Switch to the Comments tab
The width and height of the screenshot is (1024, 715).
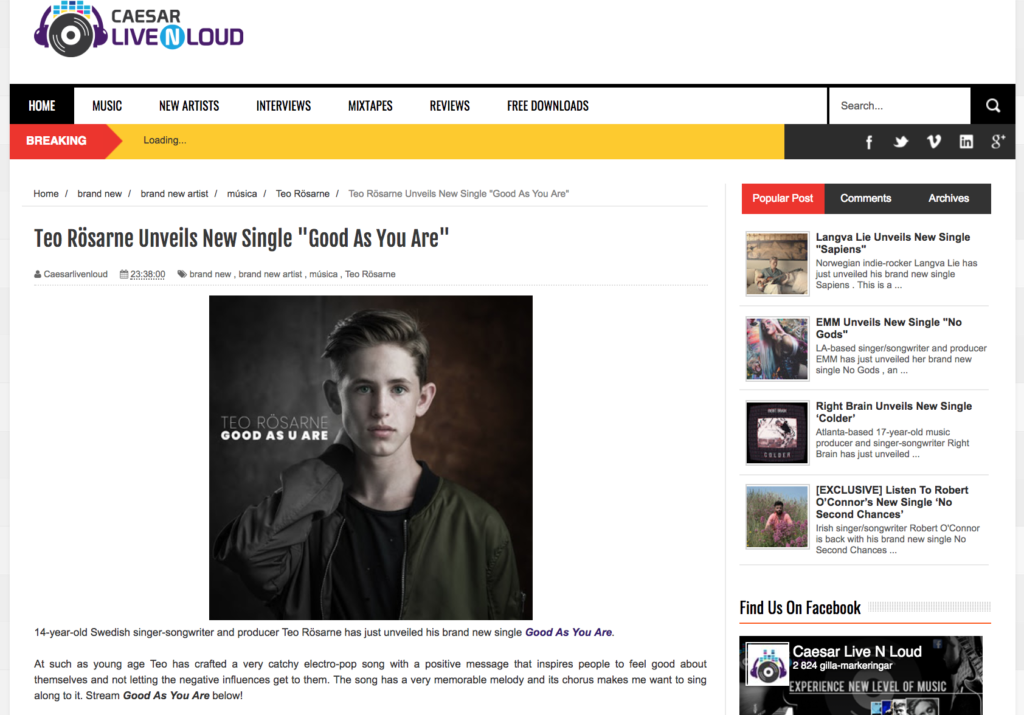click(x=865, y=199)
